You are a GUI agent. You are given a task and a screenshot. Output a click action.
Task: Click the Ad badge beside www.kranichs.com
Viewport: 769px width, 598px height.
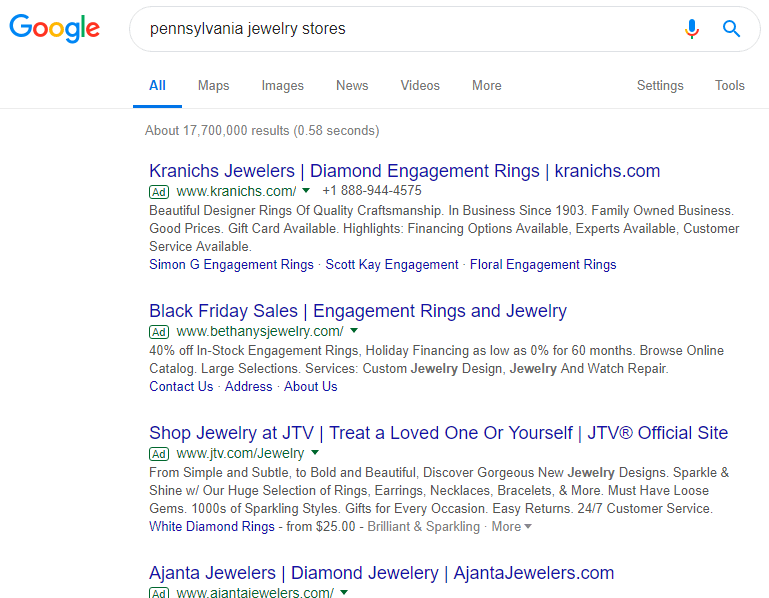[159, 192]
